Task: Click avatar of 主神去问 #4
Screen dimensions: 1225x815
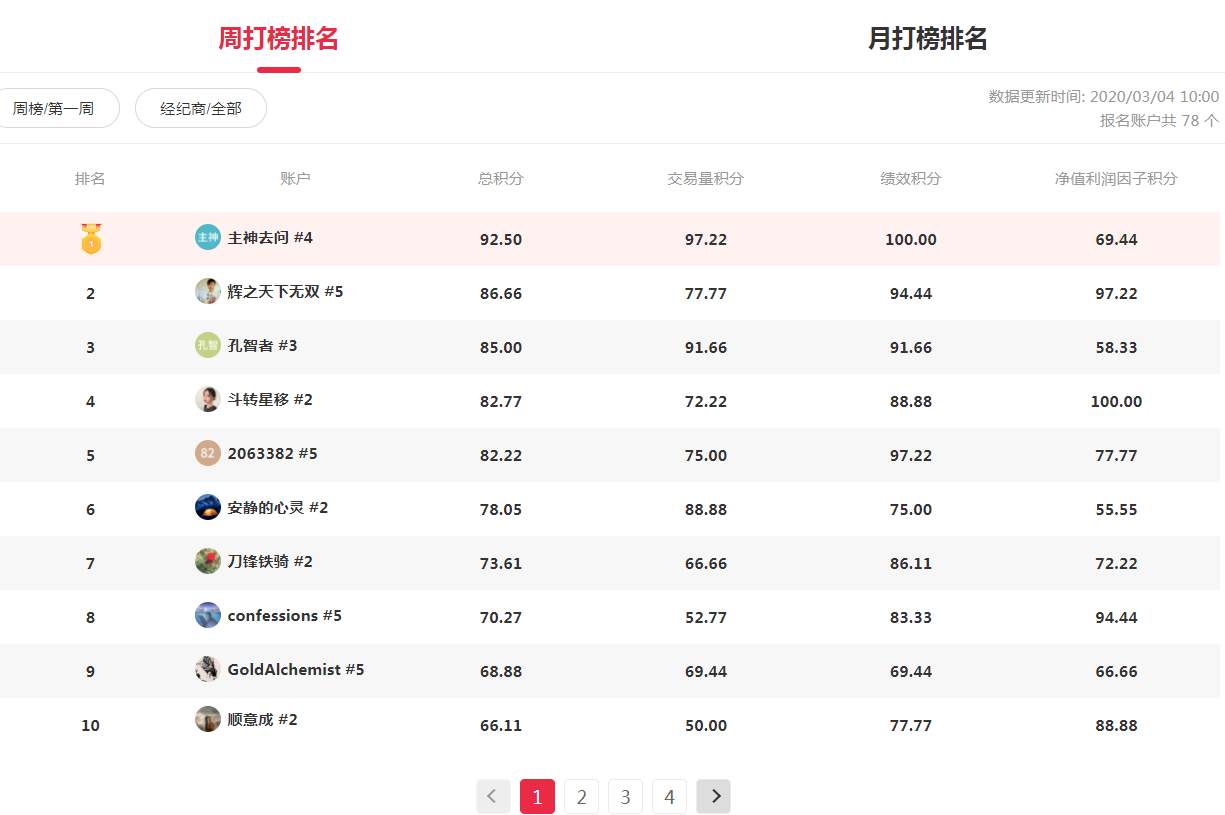Action: tap(207, 237)
